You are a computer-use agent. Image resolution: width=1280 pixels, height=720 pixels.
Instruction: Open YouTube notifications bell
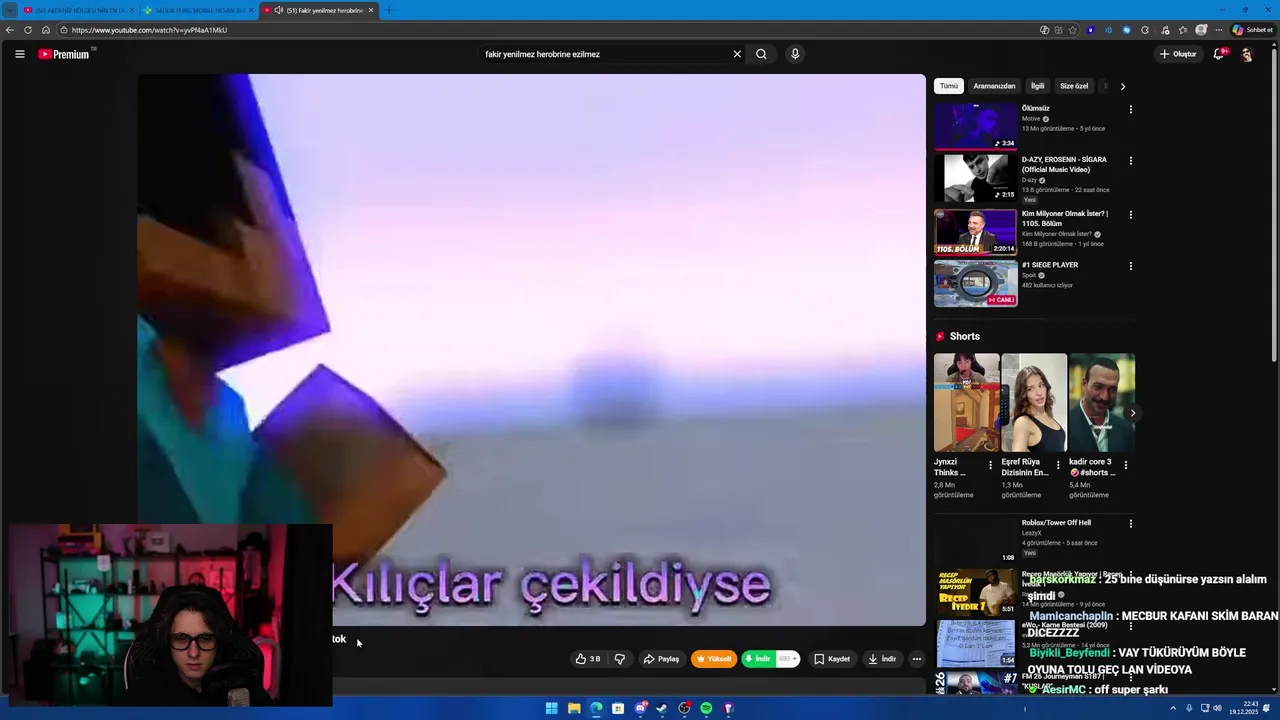coord(1218,54)
